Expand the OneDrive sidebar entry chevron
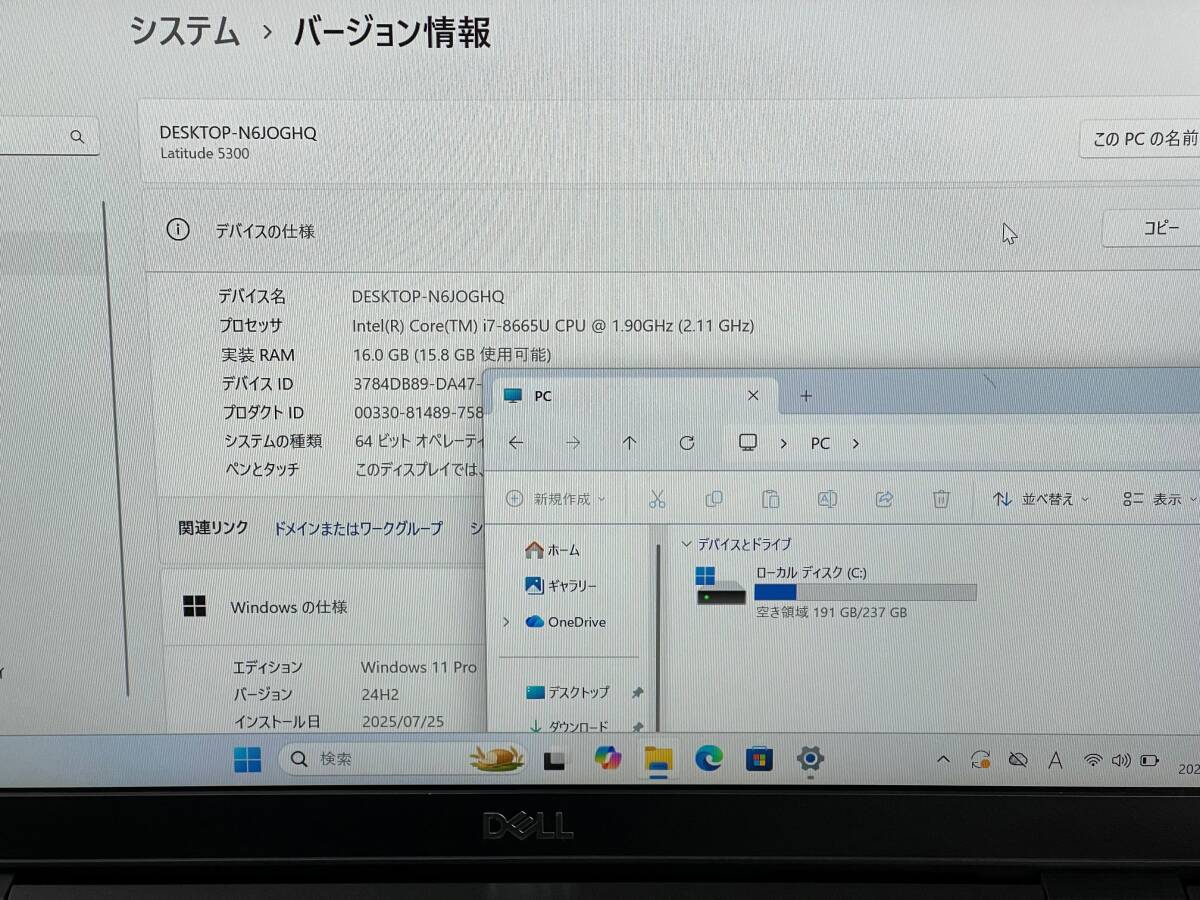This screenshot has width=1200, height=900. pyautogui.click(x=505, y=622)
